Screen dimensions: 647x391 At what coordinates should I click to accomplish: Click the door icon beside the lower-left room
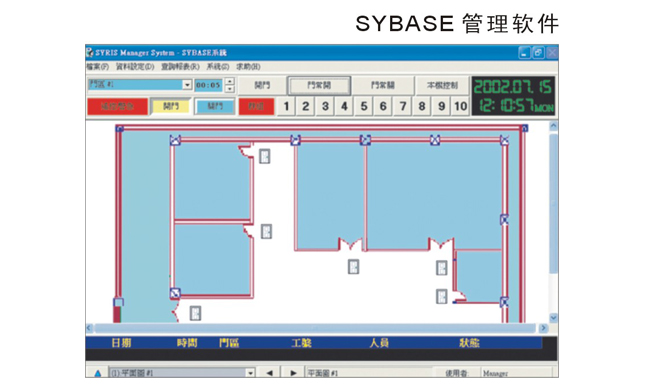(267, 231)
